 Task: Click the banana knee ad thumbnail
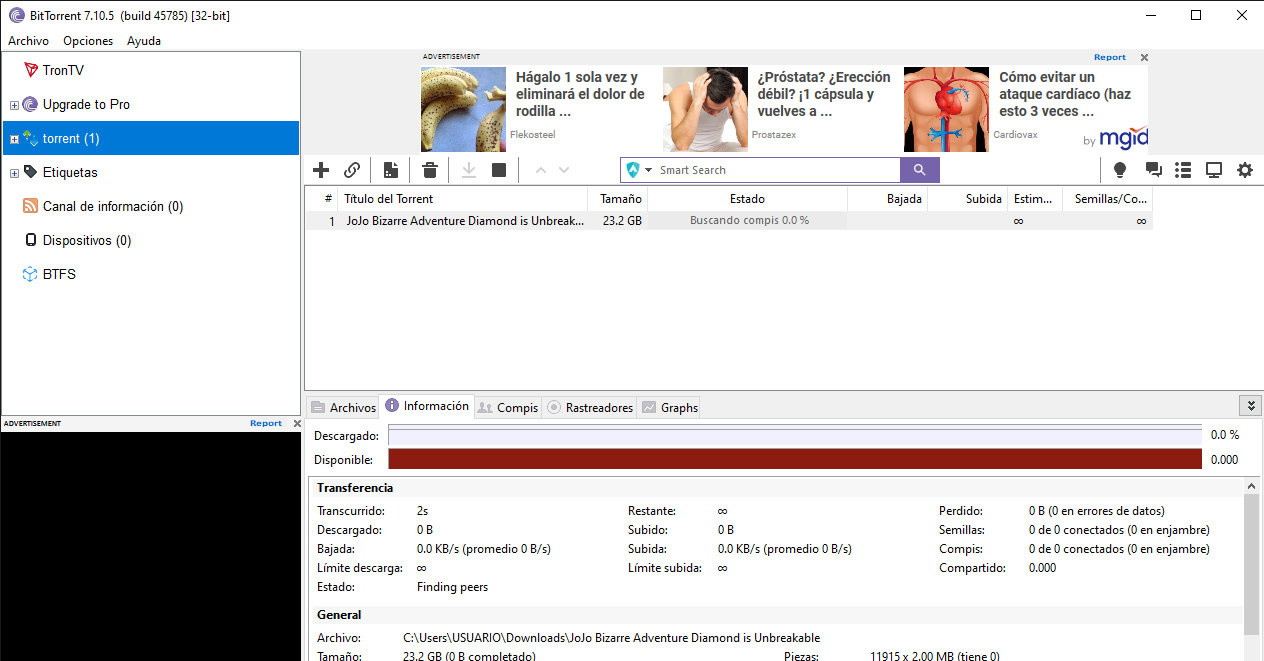(x=463, y=109)
